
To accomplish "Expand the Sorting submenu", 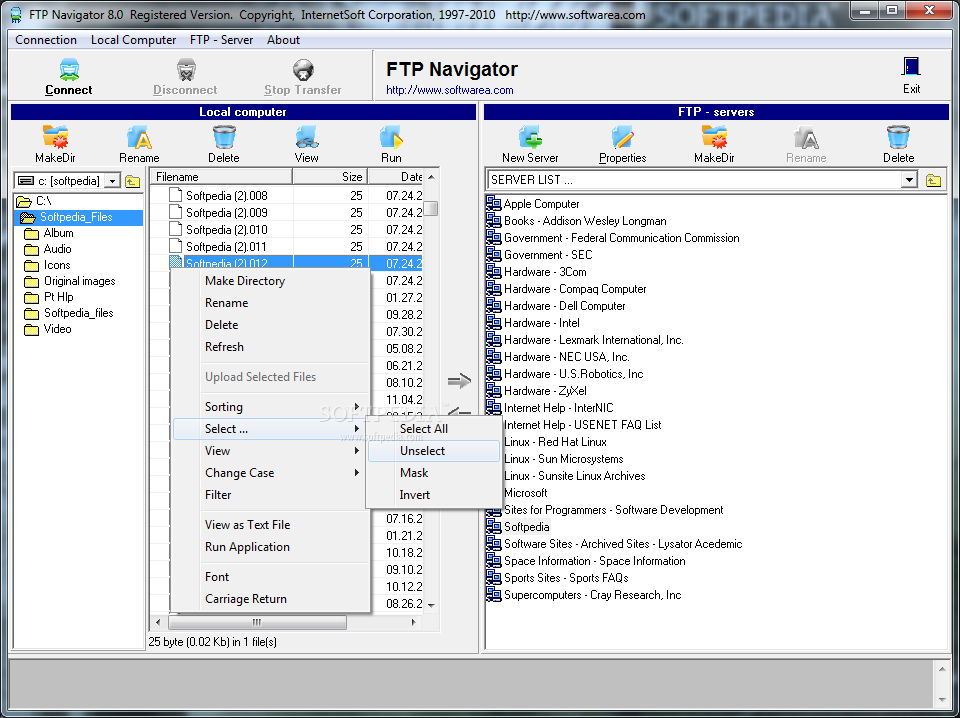I will tap(271, 407).
